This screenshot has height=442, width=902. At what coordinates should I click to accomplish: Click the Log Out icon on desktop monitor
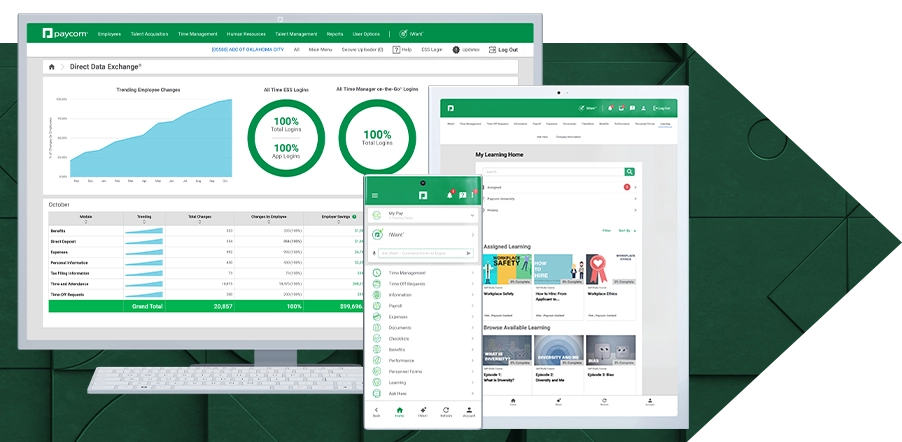click(492, 50)
